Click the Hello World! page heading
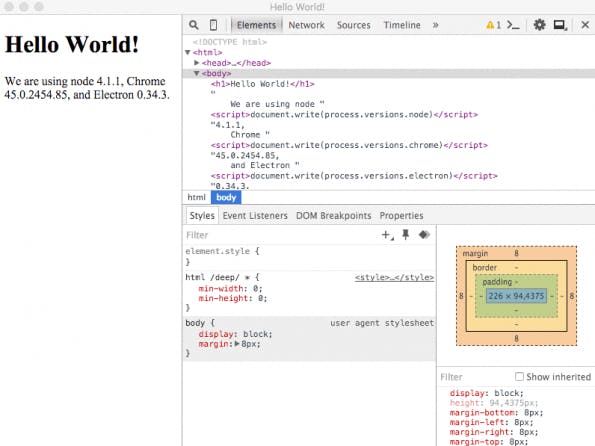This screenshot has height=446, width=595. click(x=72, y=44)
